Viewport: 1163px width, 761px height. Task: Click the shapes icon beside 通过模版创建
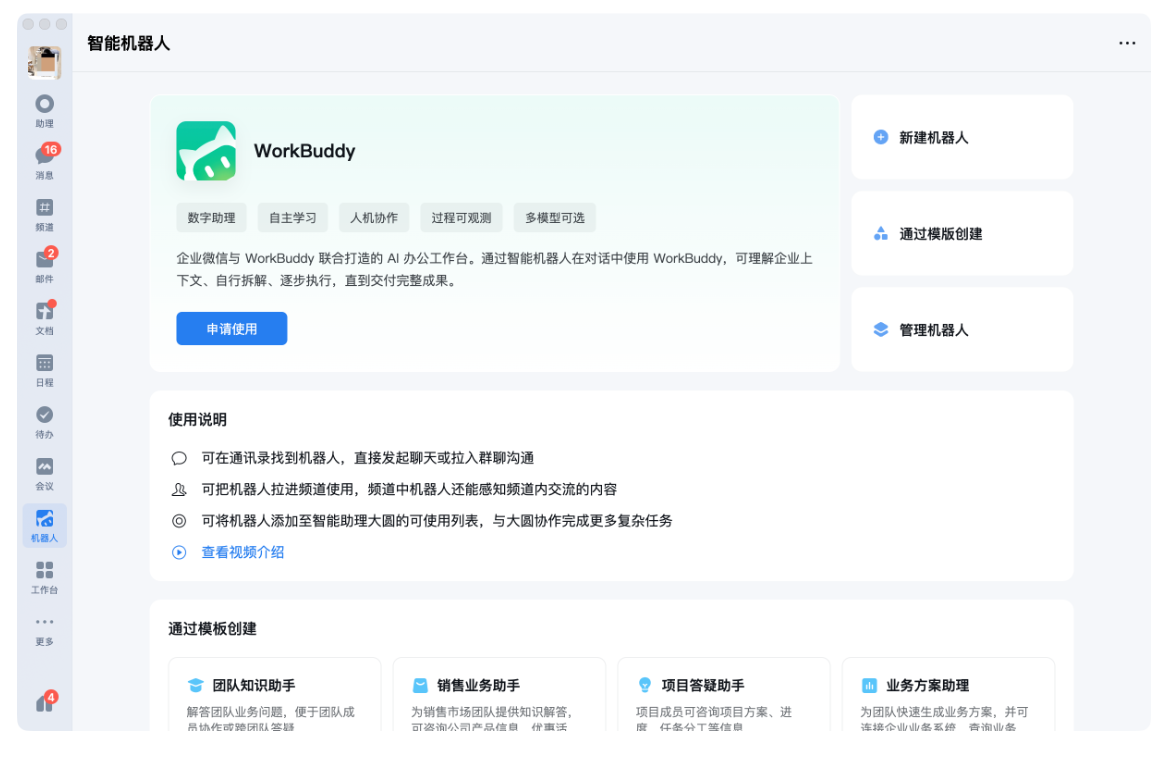(x=880, y=234)
